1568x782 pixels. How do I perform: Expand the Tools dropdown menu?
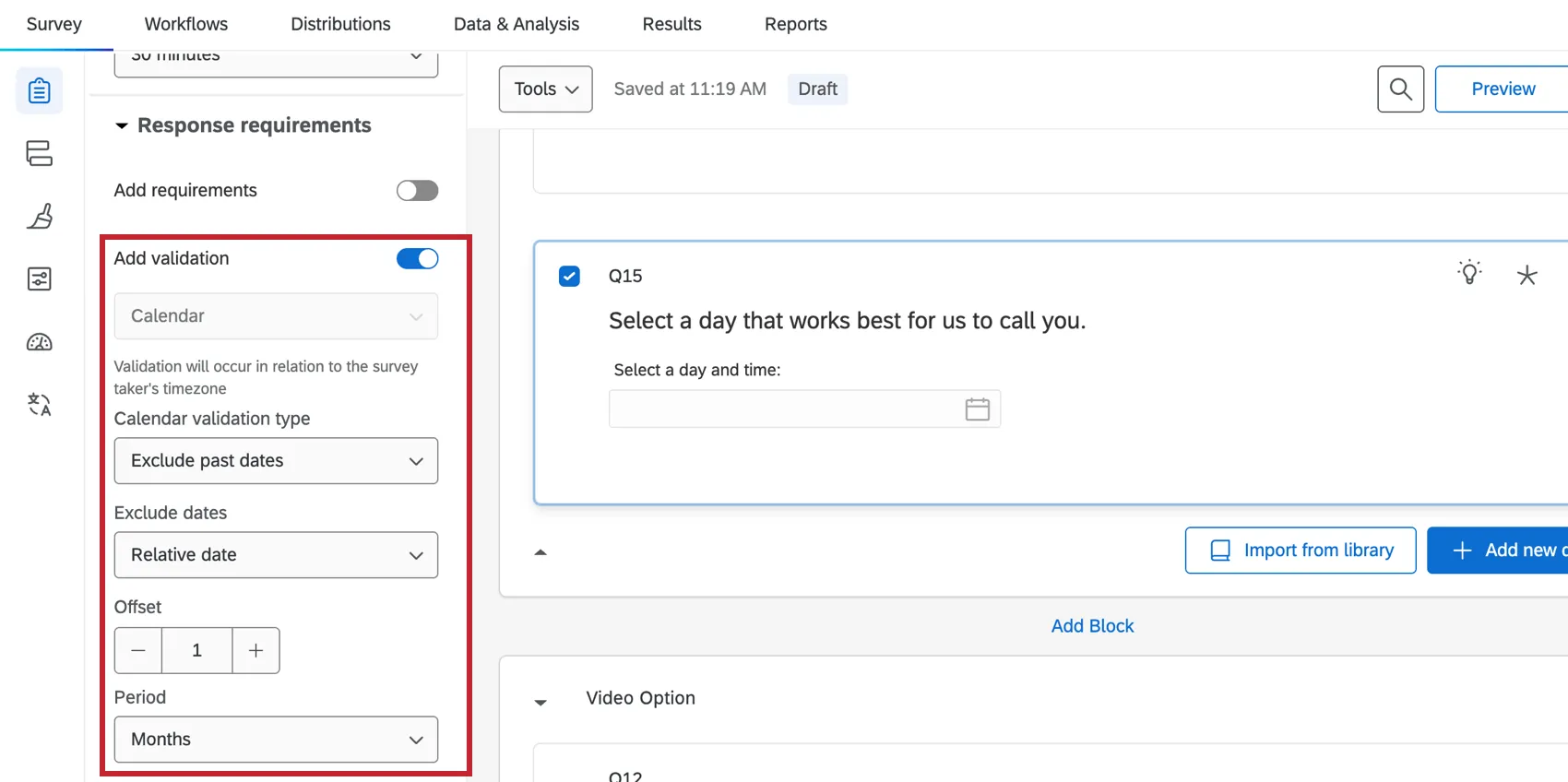tap(545, 89)
